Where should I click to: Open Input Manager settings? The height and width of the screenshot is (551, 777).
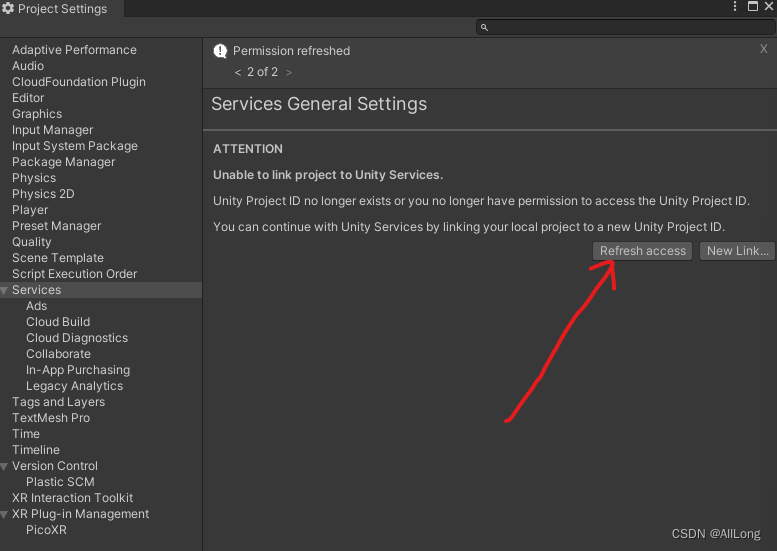(x=53, y=130)
